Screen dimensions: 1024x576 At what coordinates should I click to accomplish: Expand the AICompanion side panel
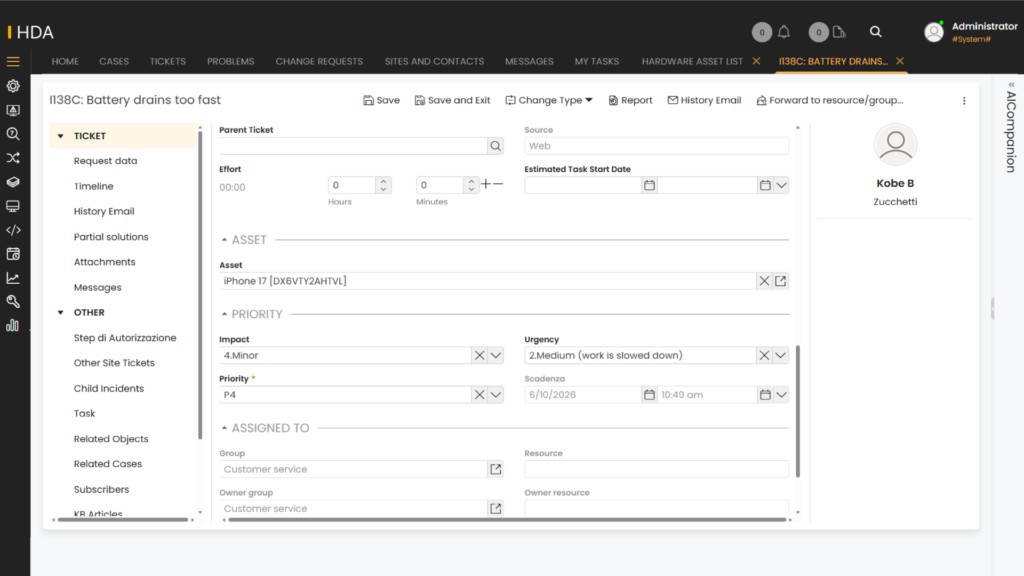1011,85
